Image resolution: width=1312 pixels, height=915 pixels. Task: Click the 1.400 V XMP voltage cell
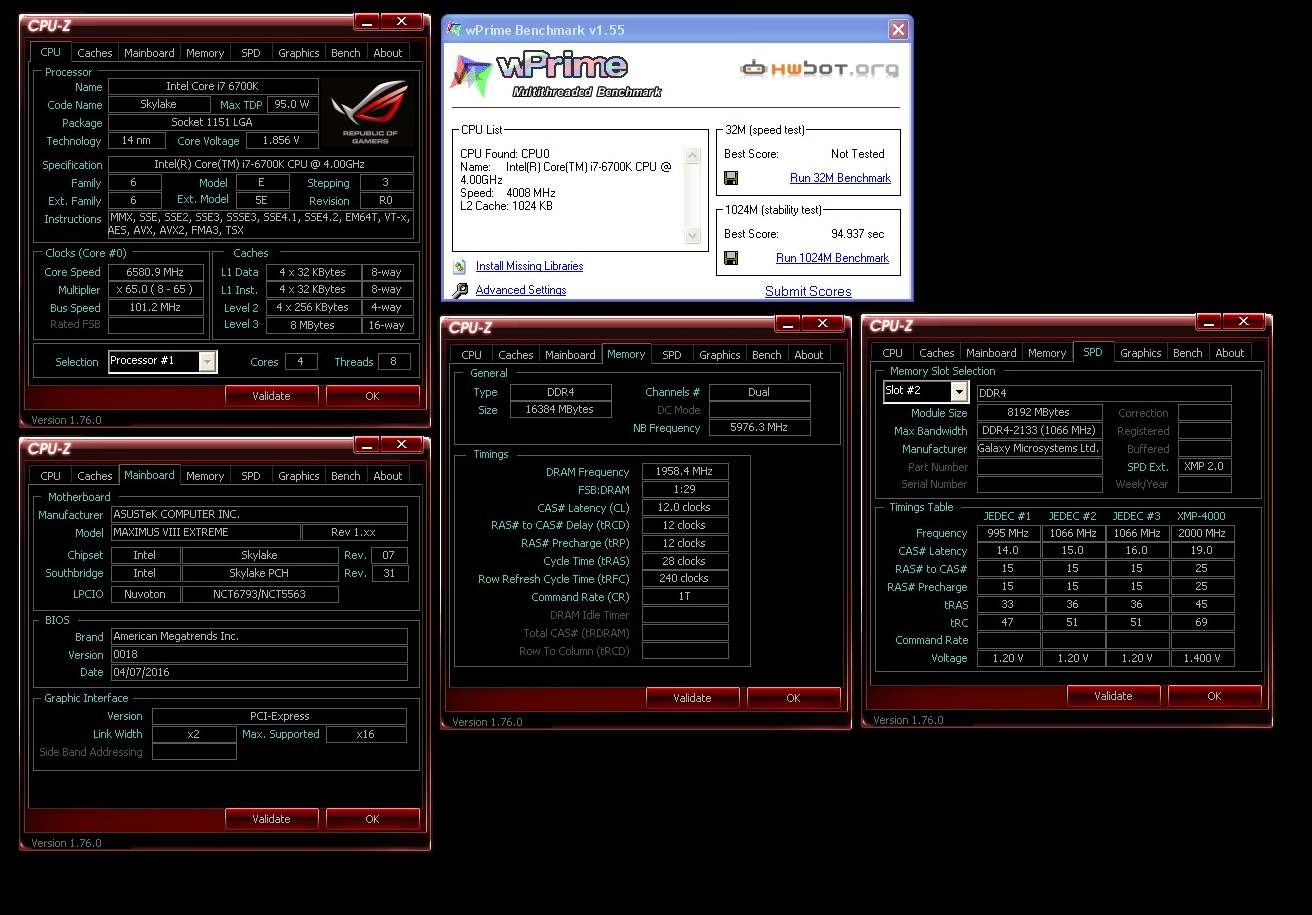point(1202,658)
